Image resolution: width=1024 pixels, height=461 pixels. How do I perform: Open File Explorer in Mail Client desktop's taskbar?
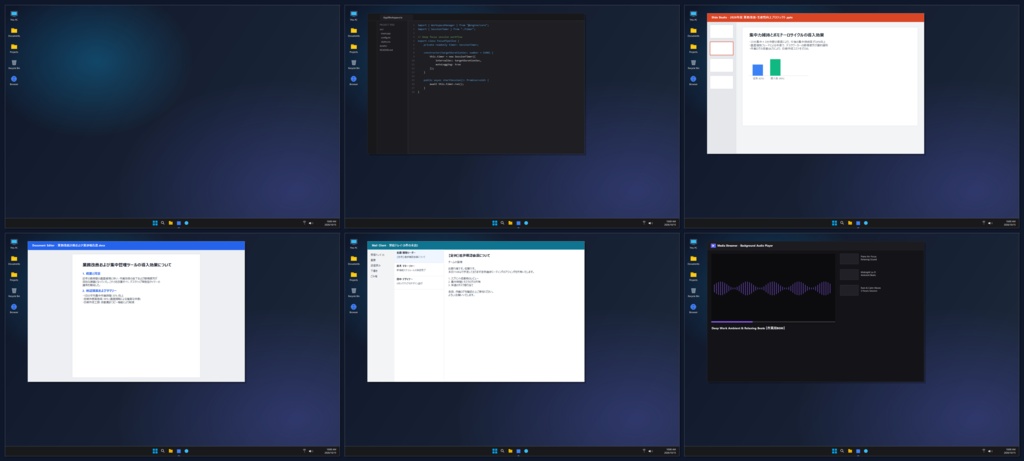coord(510,451)
